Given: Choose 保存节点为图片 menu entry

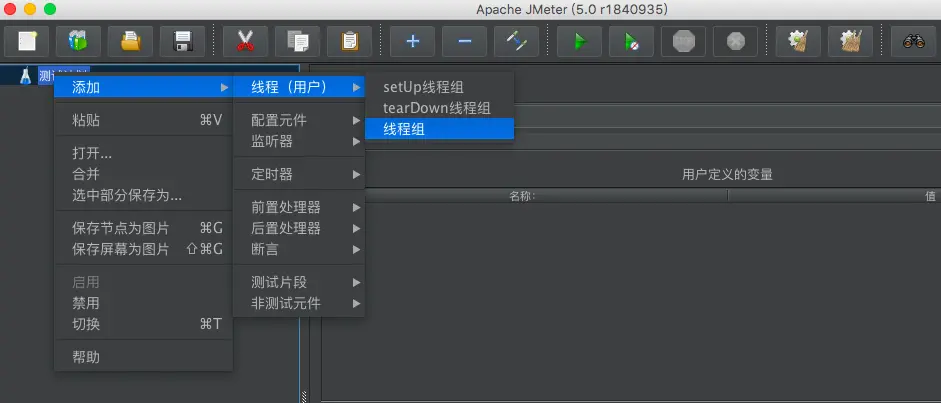Looking at the screenshot, I should click(143, 228).
